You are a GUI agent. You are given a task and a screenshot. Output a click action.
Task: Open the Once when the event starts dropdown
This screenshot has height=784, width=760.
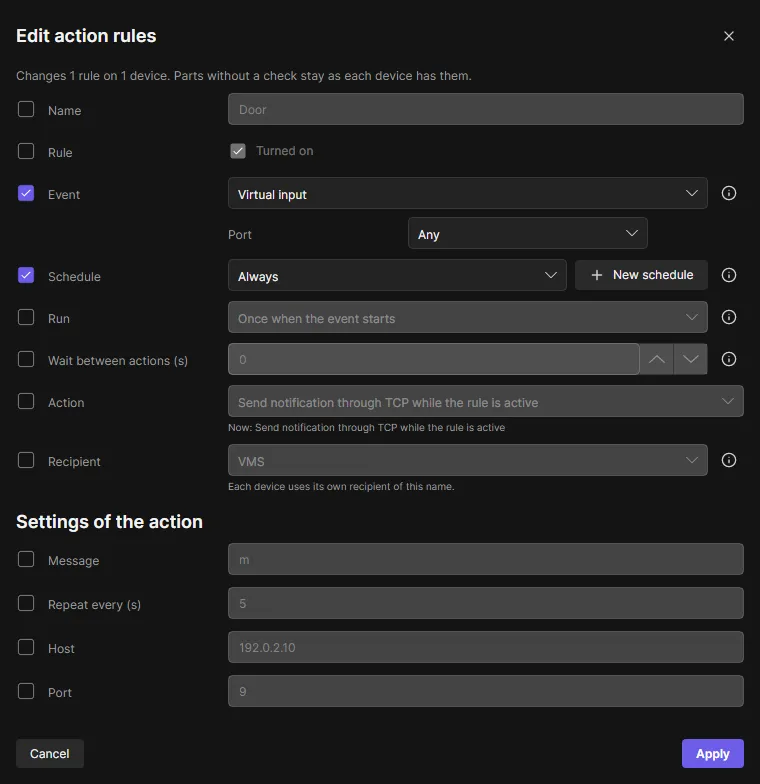[468, 317]
